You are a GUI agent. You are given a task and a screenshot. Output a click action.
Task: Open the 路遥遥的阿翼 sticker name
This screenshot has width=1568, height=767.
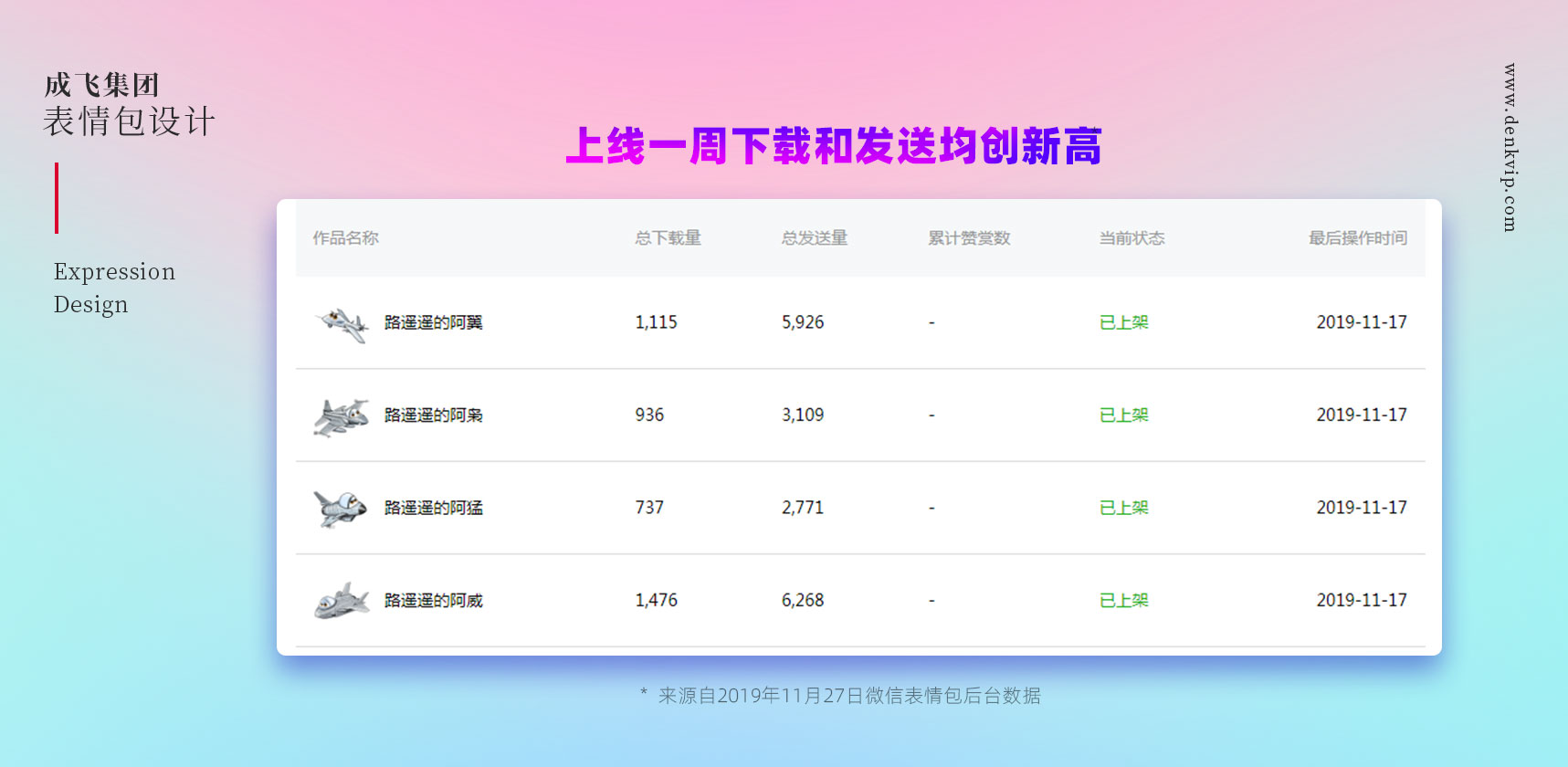pos(433,322)
